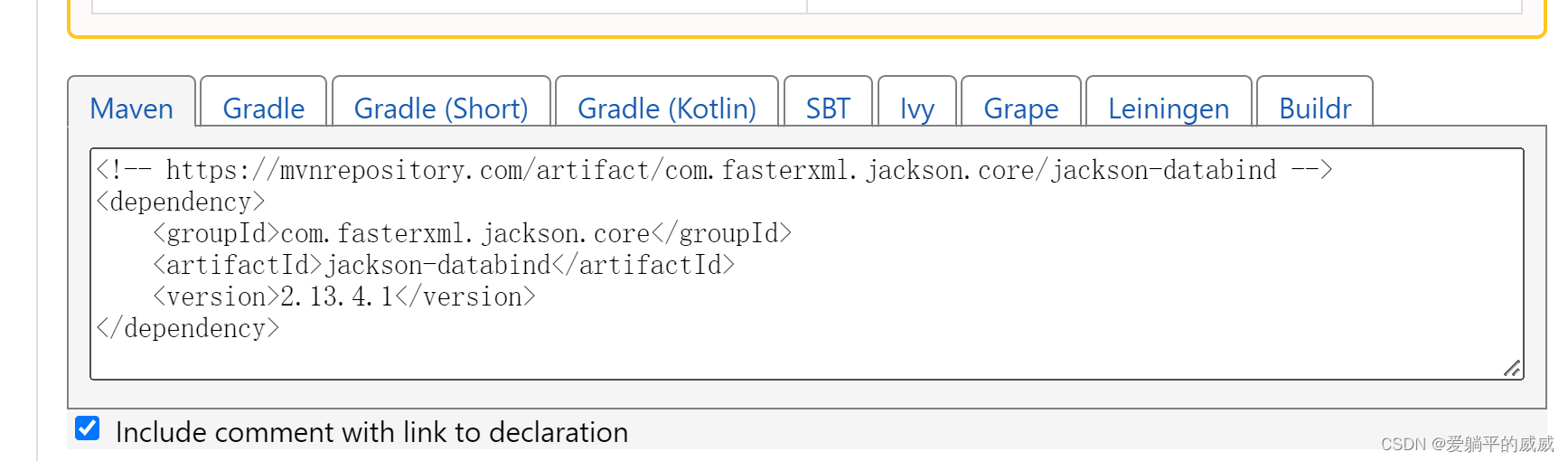Click the 'Include comment with link to declaration' label

click(x=372, y=432)
